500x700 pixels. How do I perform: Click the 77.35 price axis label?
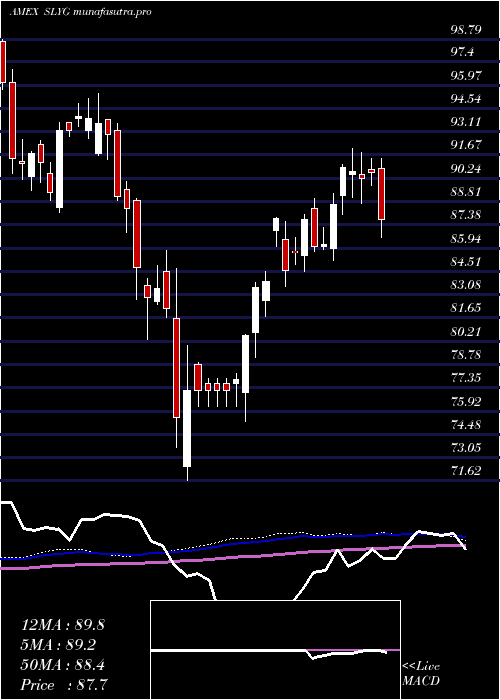466,378
